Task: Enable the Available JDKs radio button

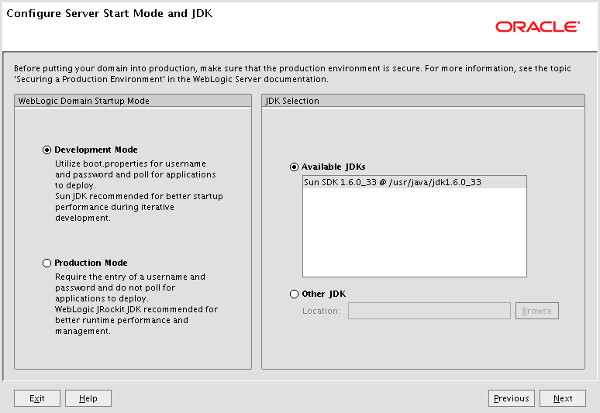Action: pyautogui.click(x=294, y=167)
